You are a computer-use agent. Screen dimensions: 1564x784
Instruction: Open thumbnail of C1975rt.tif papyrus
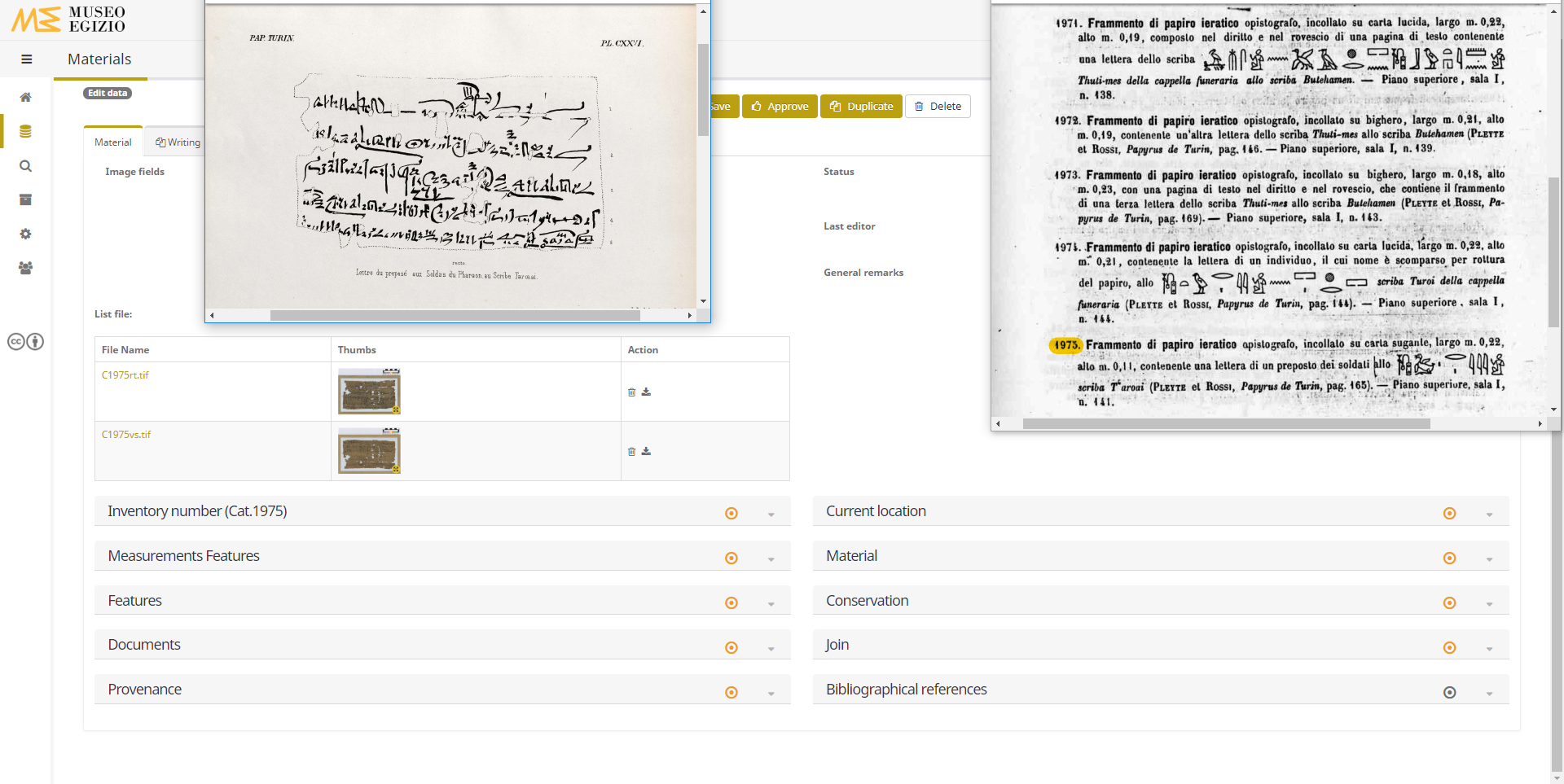(369, 392)
